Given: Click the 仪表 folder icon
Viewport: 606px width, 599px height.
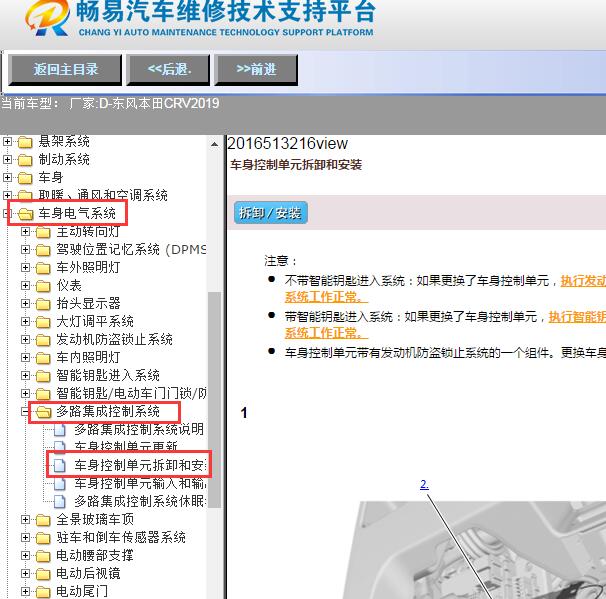Looking at the screenshot, I should (43, 286).
